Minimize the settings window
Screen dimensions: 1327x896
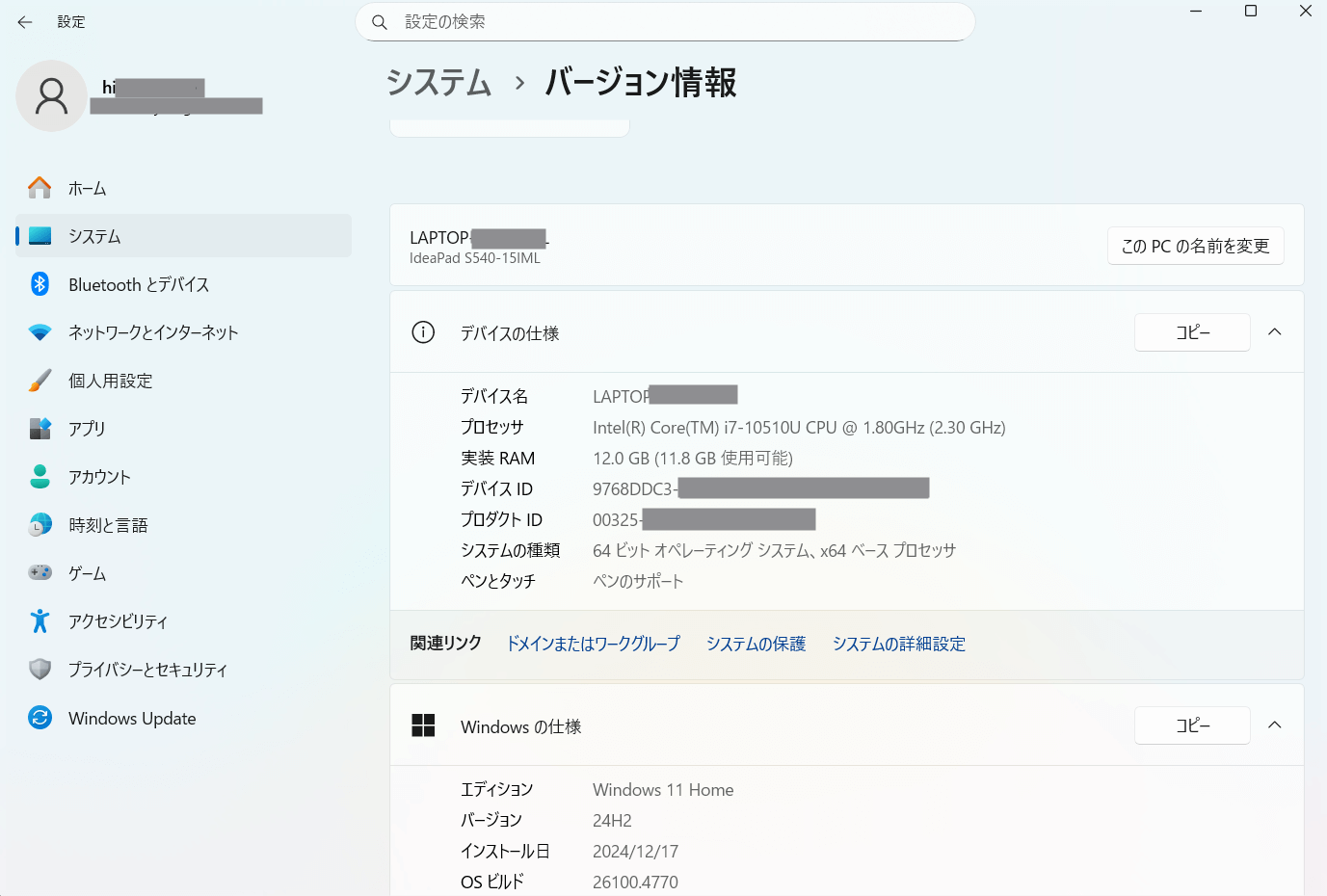click(1196, 12)
